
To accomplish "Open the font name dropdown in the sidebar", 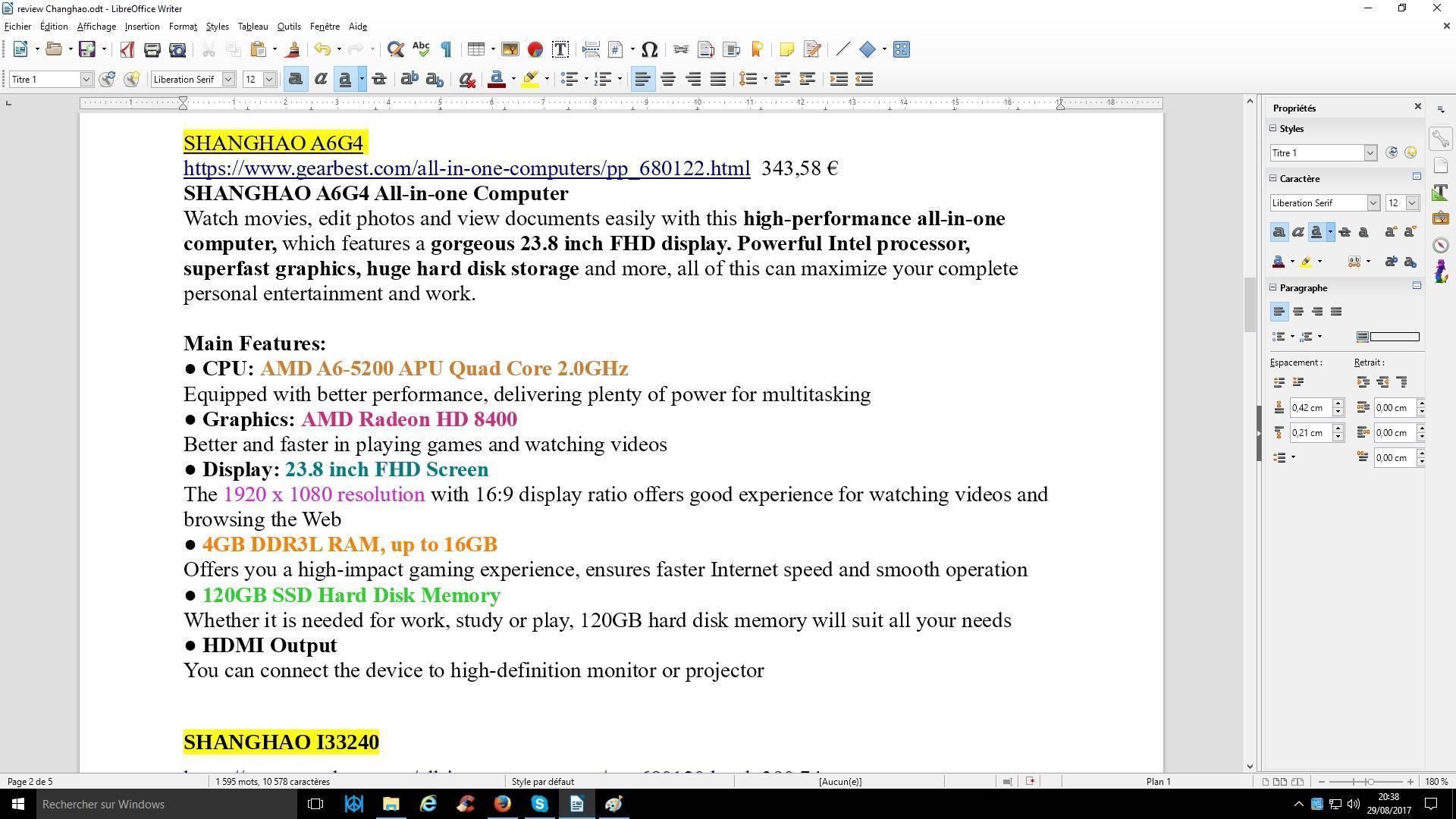I will (1373, 203).
